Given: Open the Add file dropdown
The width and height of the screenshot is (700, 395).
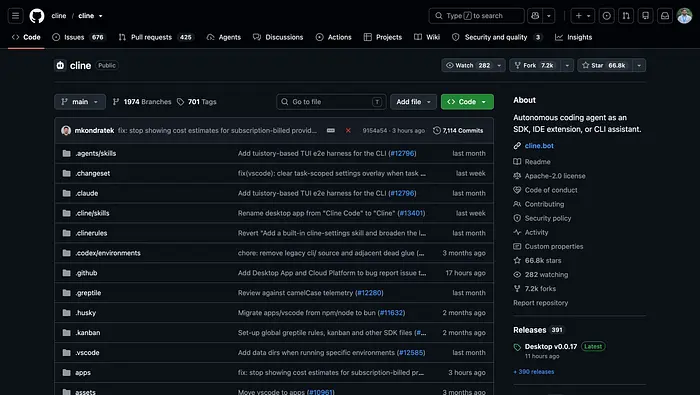Looking at the screenshot, I should pos(413,102).
